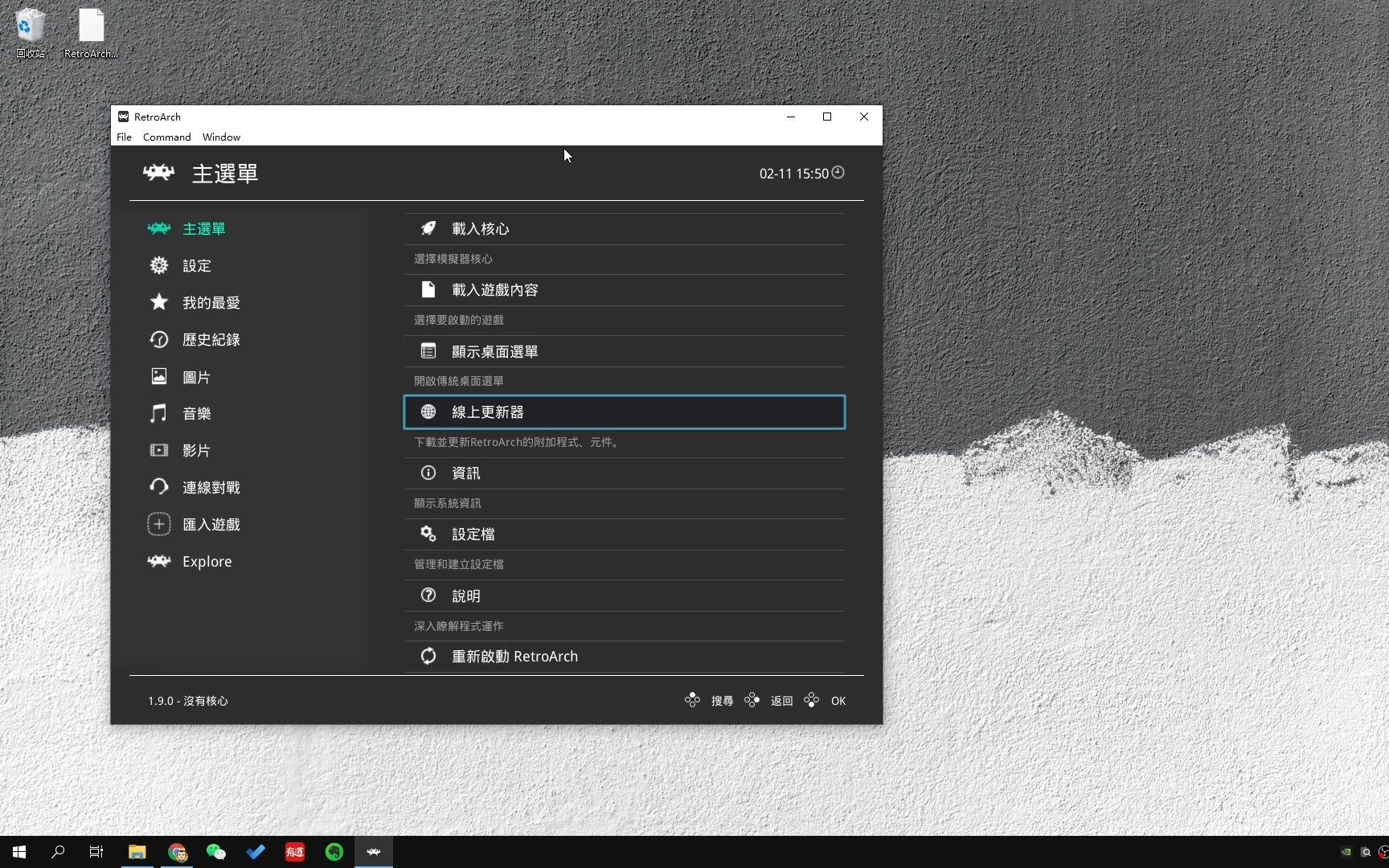Select 連線對戰 netplay in the sidebar
Image resolution: width=1389 pixels, height=868 pixels.
[211, 488]
